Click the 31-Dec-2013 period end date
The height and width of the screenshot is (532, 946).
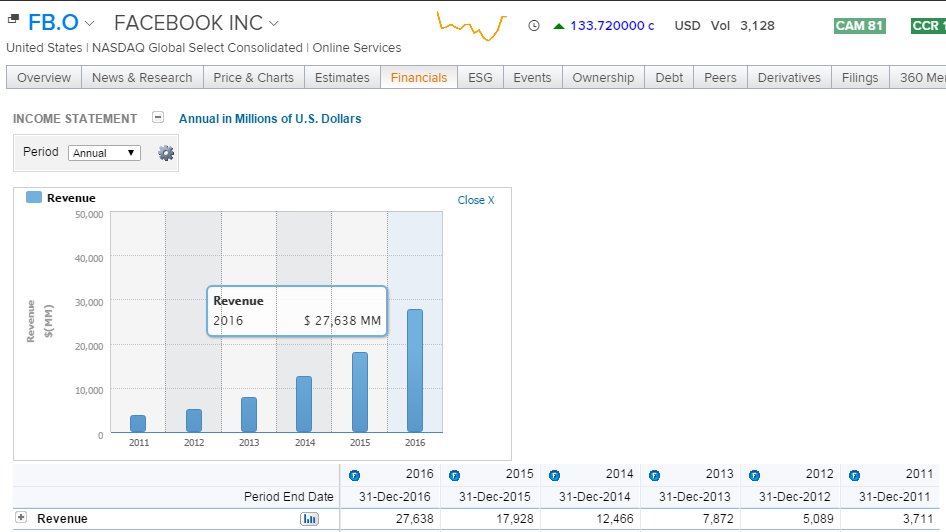point(694,497)
